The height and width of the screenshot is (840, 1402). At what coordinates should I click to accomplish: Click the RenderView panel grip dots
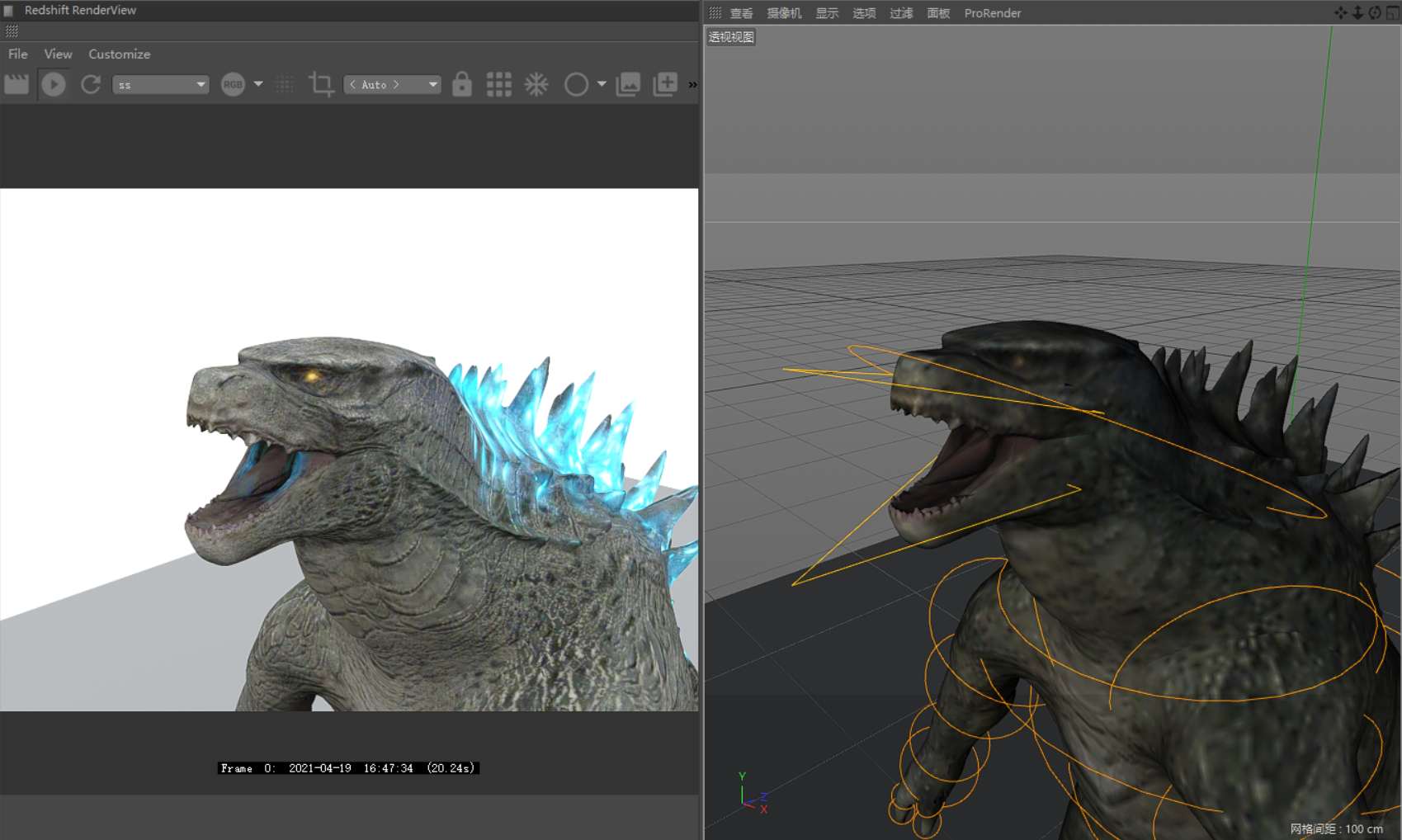(x=12, y=31)
